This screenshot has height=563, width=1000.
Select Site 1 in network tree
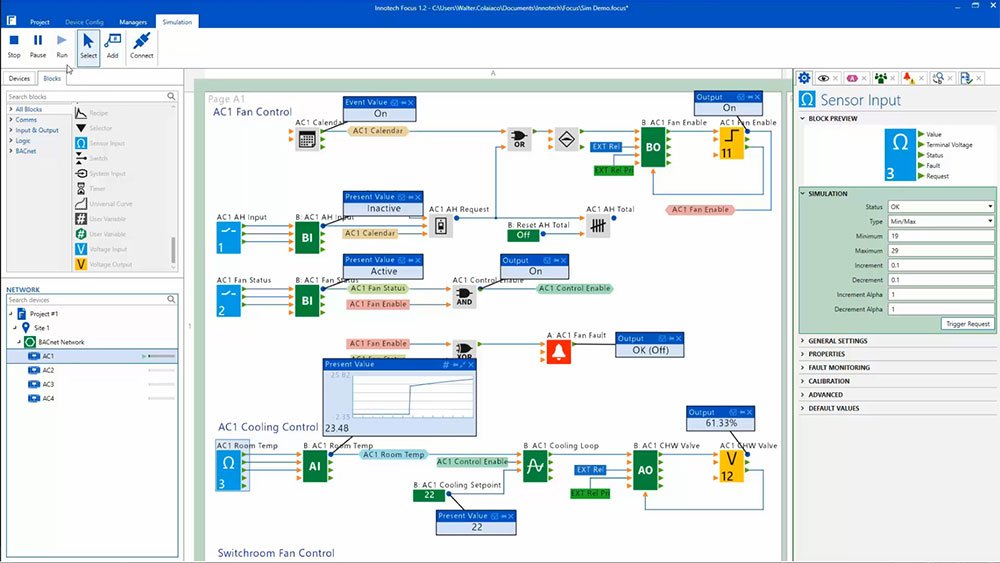(x=41, y=328)
